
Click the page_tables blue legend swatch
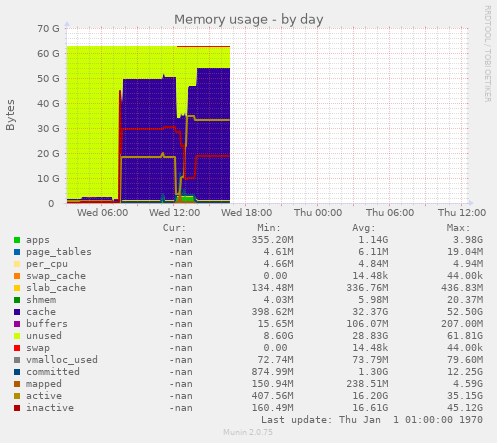pyautogui.click(x=17, y=252)
